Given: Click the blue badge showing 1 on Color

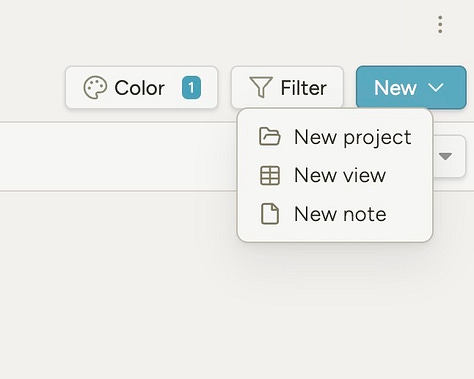Looking at the screenshot, I should 191,88.
